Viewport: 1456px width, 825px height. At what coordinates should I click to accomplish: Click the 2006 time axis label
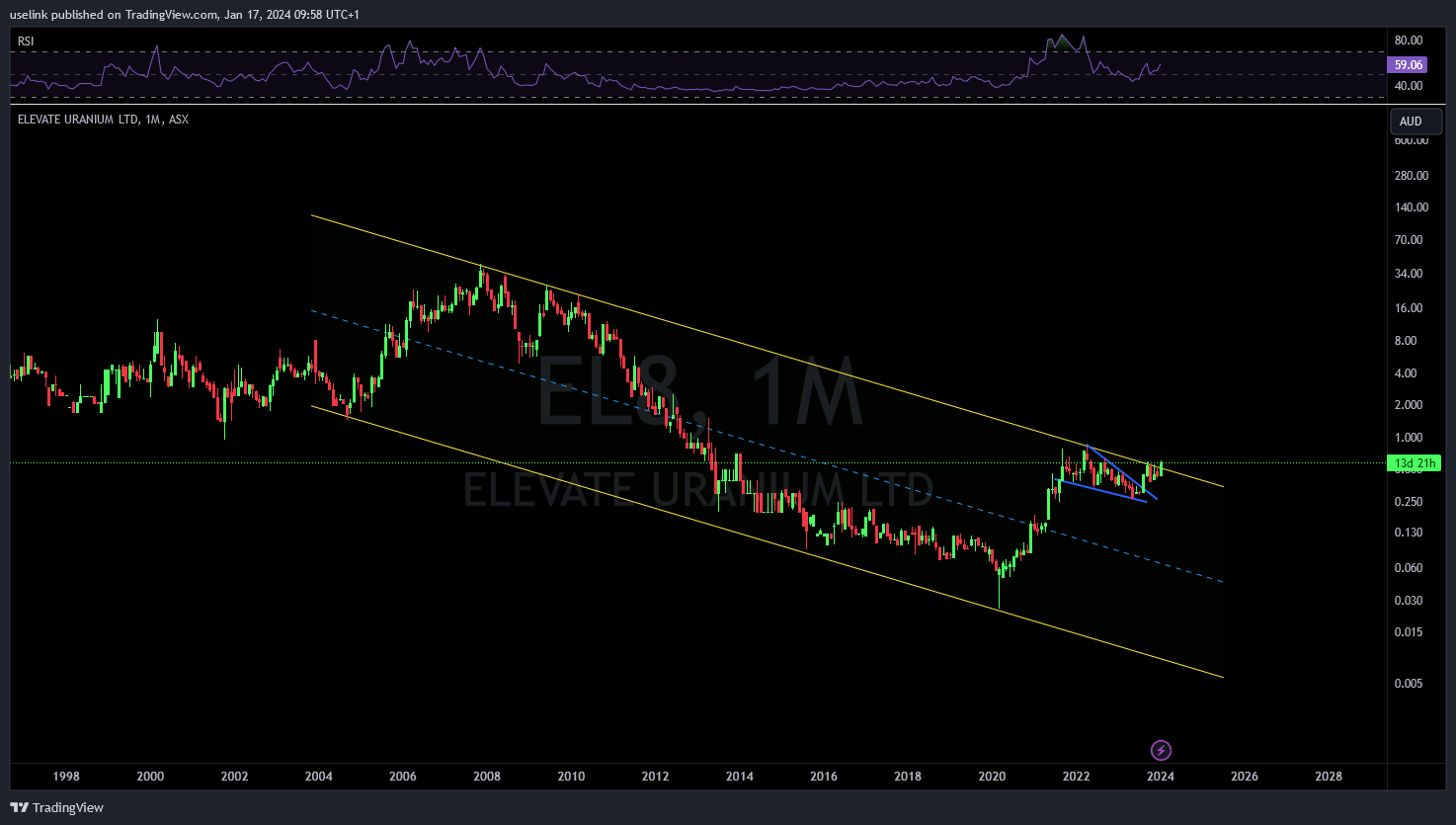[x=403, y=777]
